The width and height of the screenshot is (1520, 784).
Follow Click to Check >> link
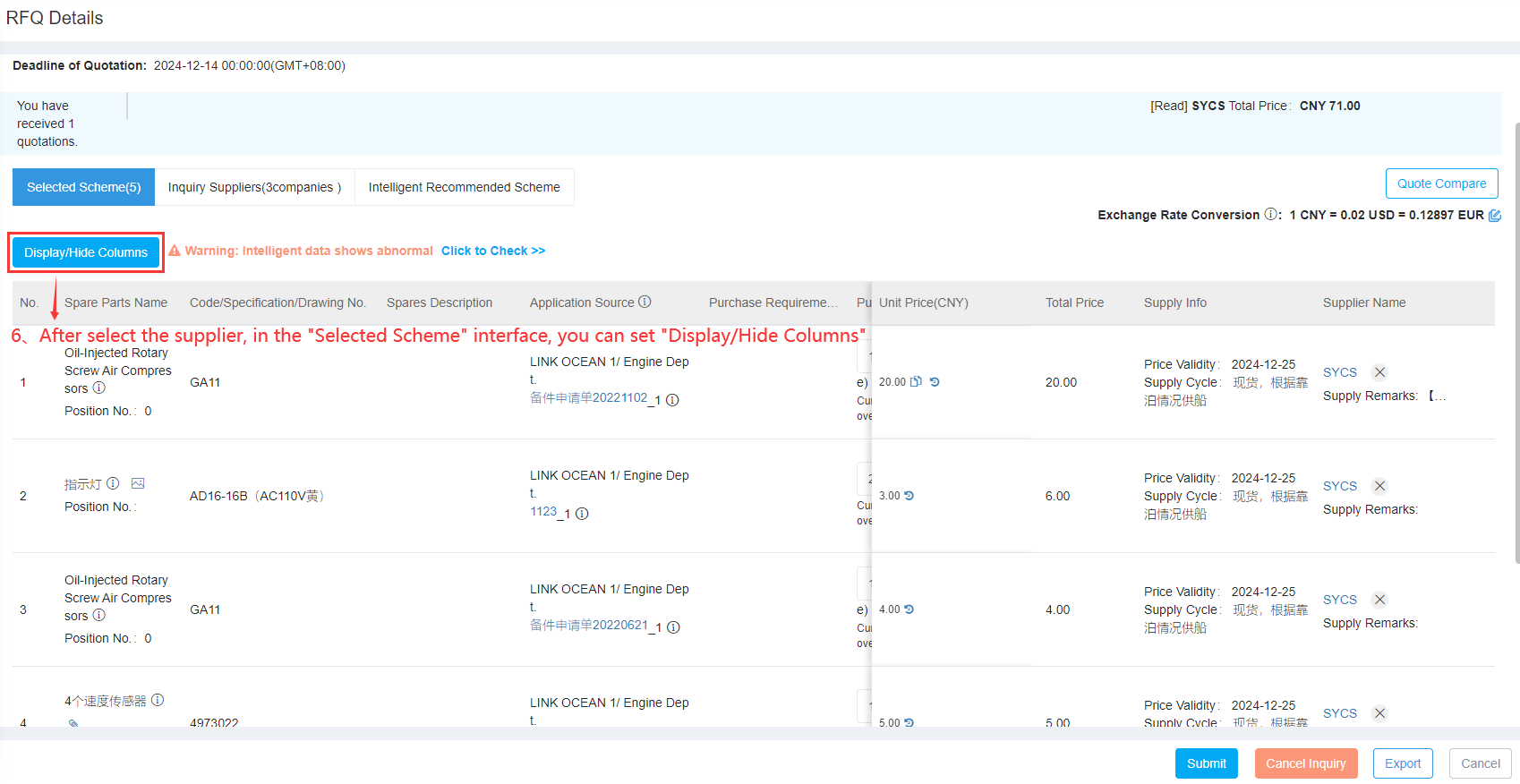pyautogui.click(x=493, y=251)
